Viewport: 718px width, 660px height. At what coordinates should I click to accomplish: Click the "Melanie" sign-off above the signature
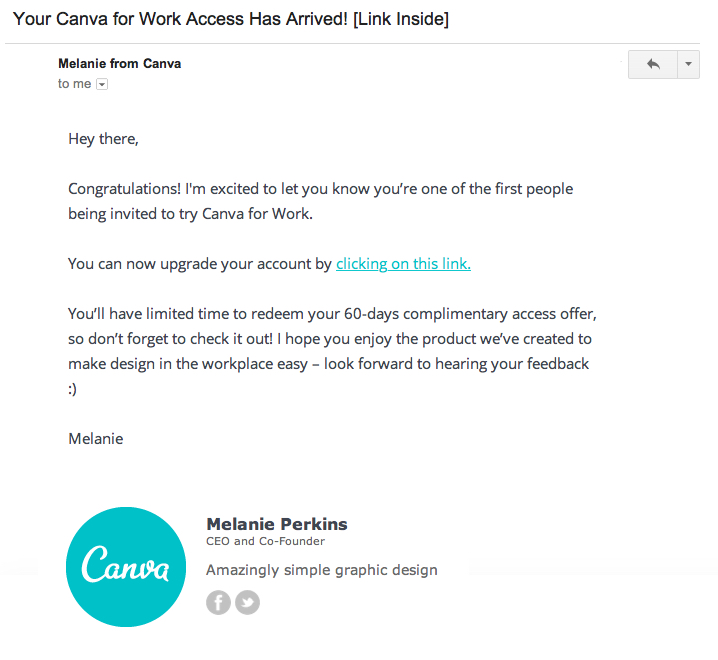point(96,438)
